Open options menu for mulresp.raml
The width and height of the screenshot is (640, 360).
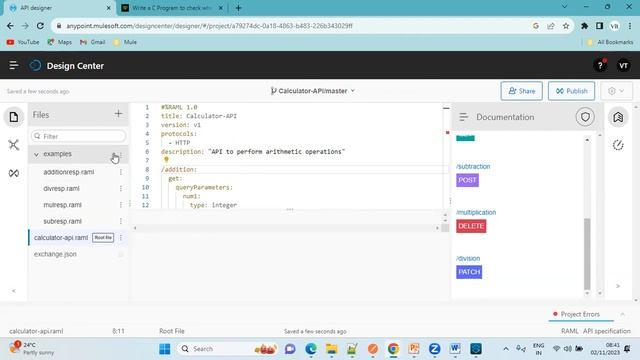[121, 205]
